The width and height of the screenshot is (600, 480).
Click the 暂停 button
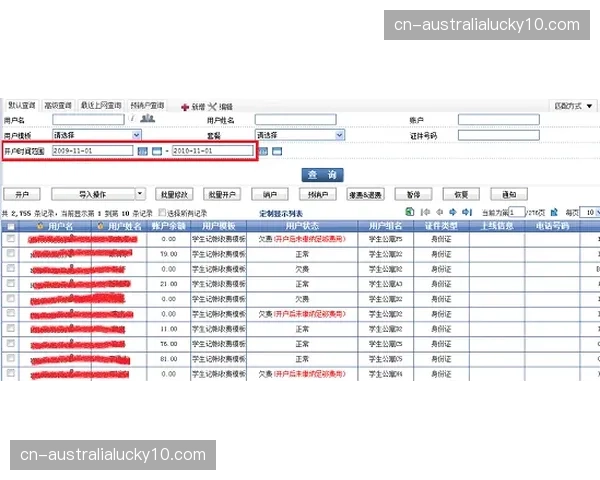413,194
